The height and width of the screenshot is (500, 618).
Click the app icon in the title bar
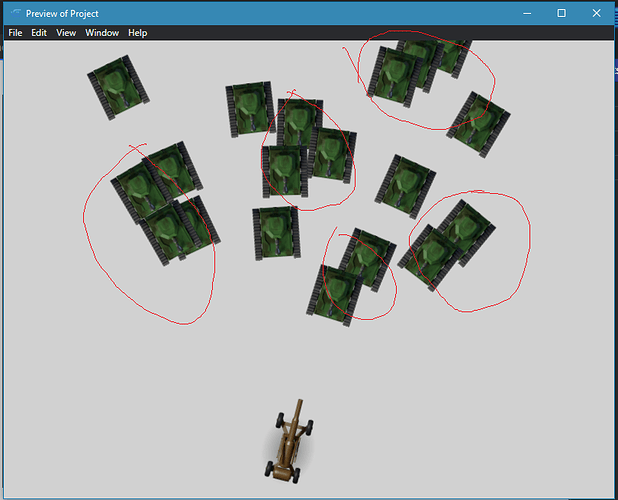16,13
